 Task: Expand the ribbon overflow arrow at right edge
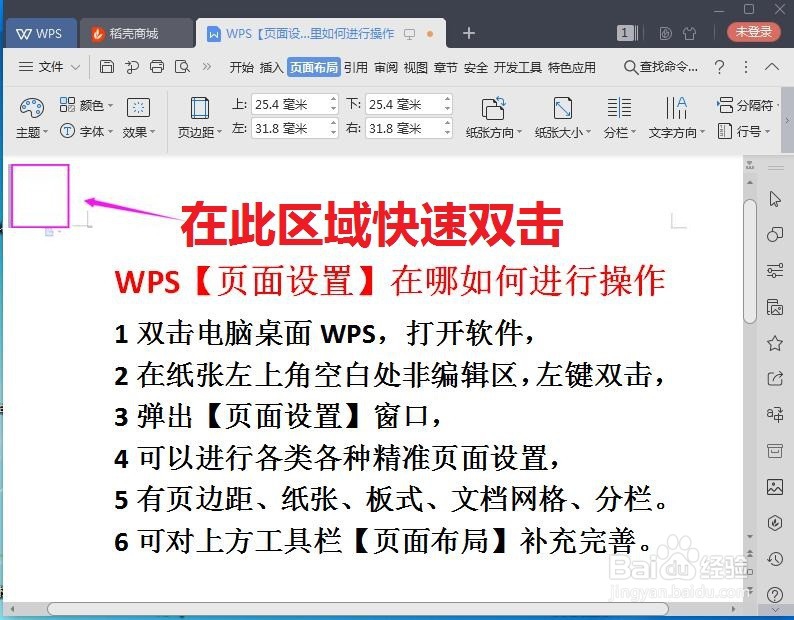point(787,121)
